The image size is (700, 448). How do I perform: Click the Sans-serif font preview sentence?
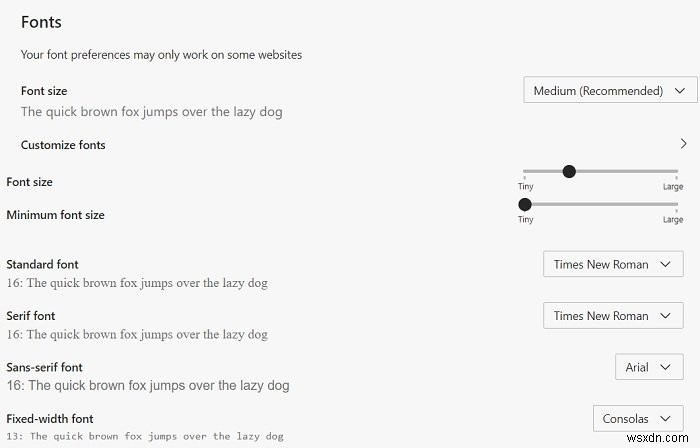pos(147,386)
